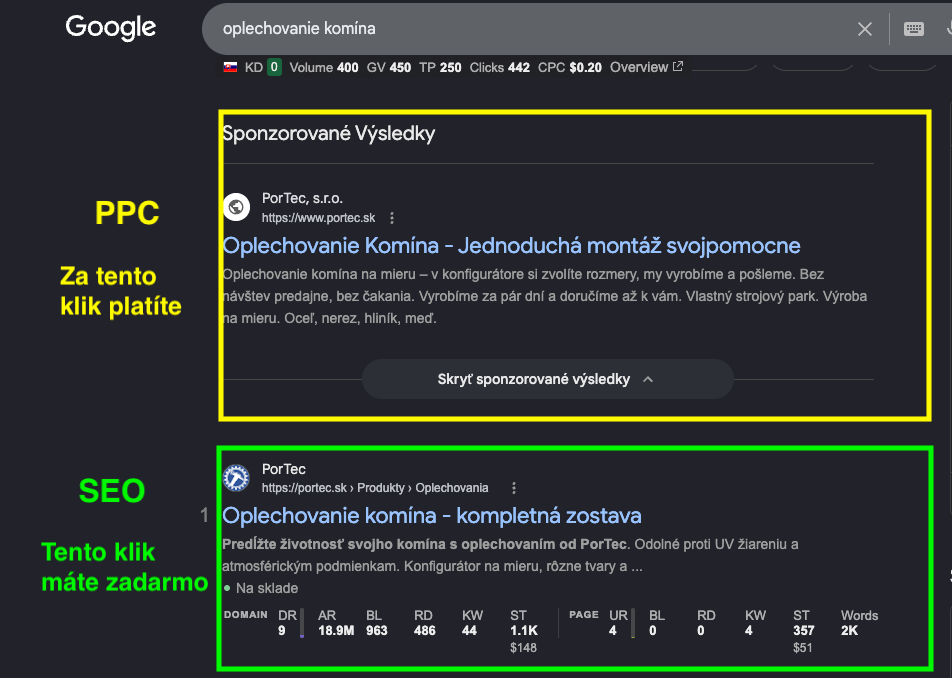Click the domain KW value 44
The width and height of the screenshot is (952, 678).
pos(469,631)
